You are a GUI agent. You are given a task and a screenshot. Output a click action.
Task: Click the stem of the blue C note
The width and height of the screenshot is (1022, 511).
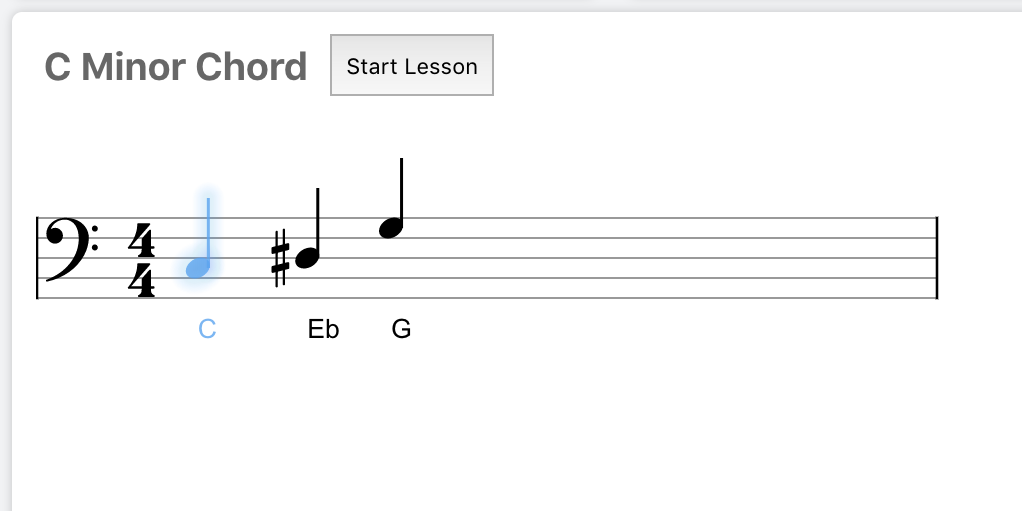tap(209, 230)
